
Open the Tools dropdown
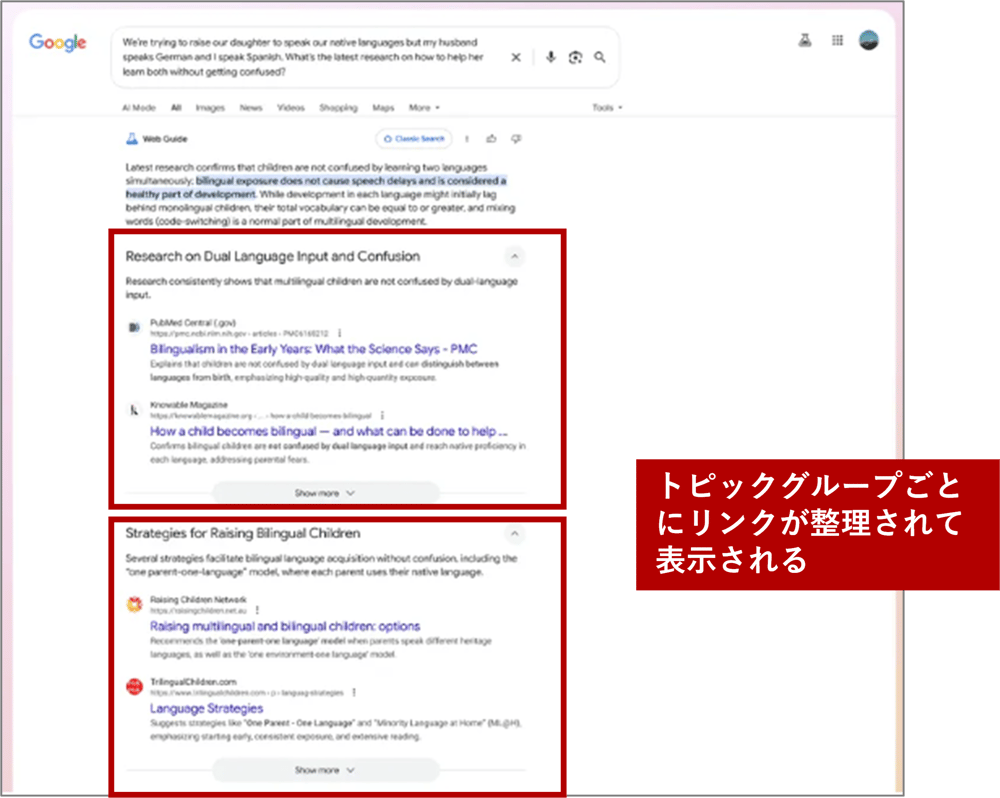click(x=606, y=108)
